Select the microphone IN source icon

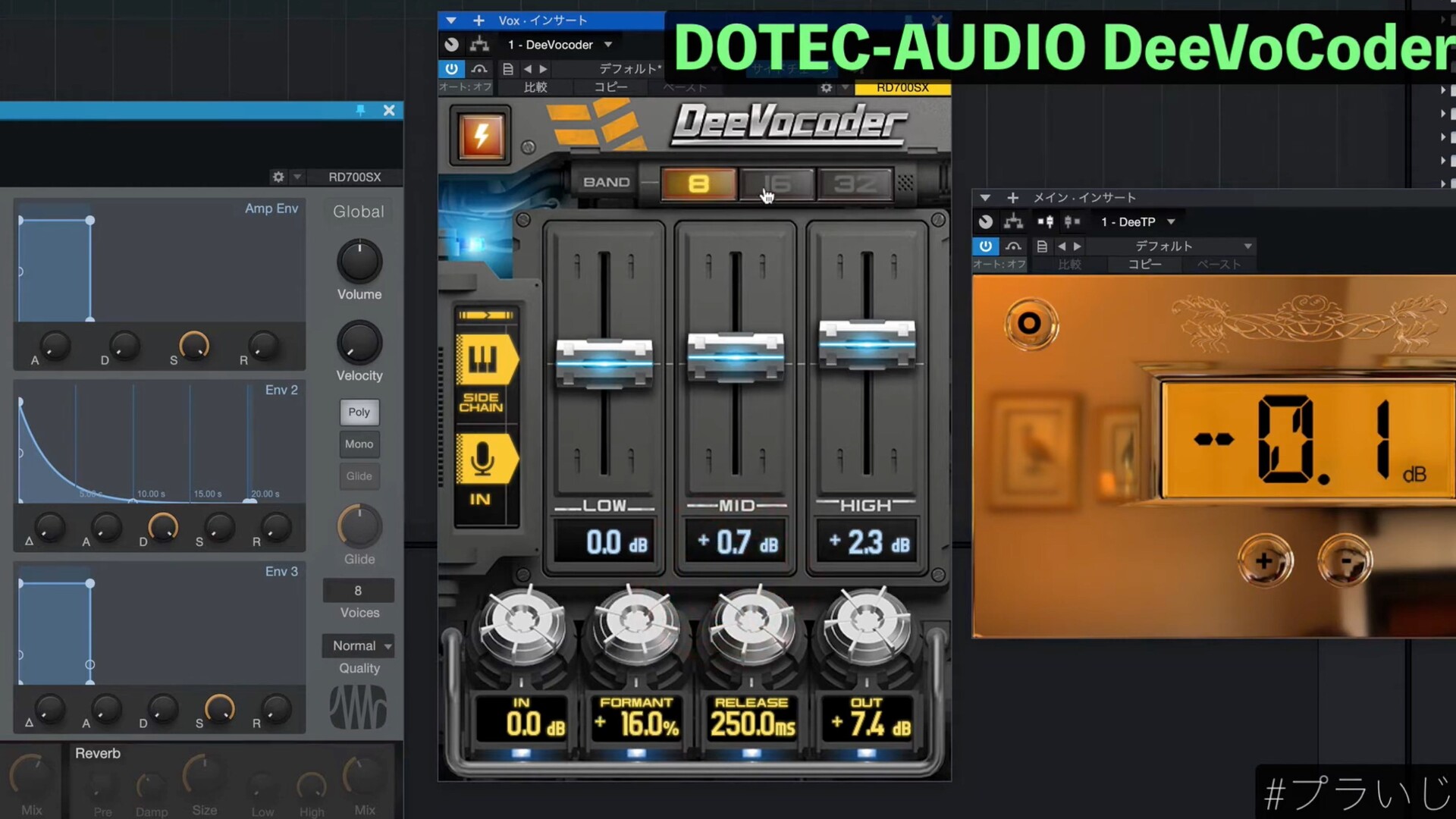tap(483, 459)
